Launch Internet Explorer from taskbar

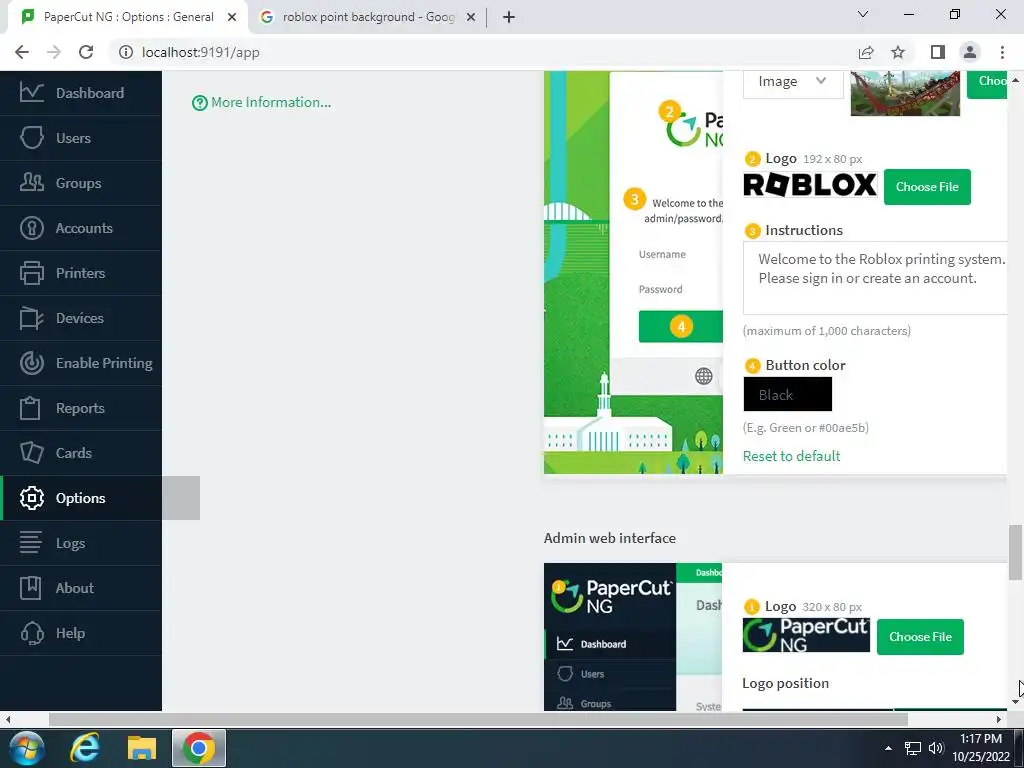point(86,748)
